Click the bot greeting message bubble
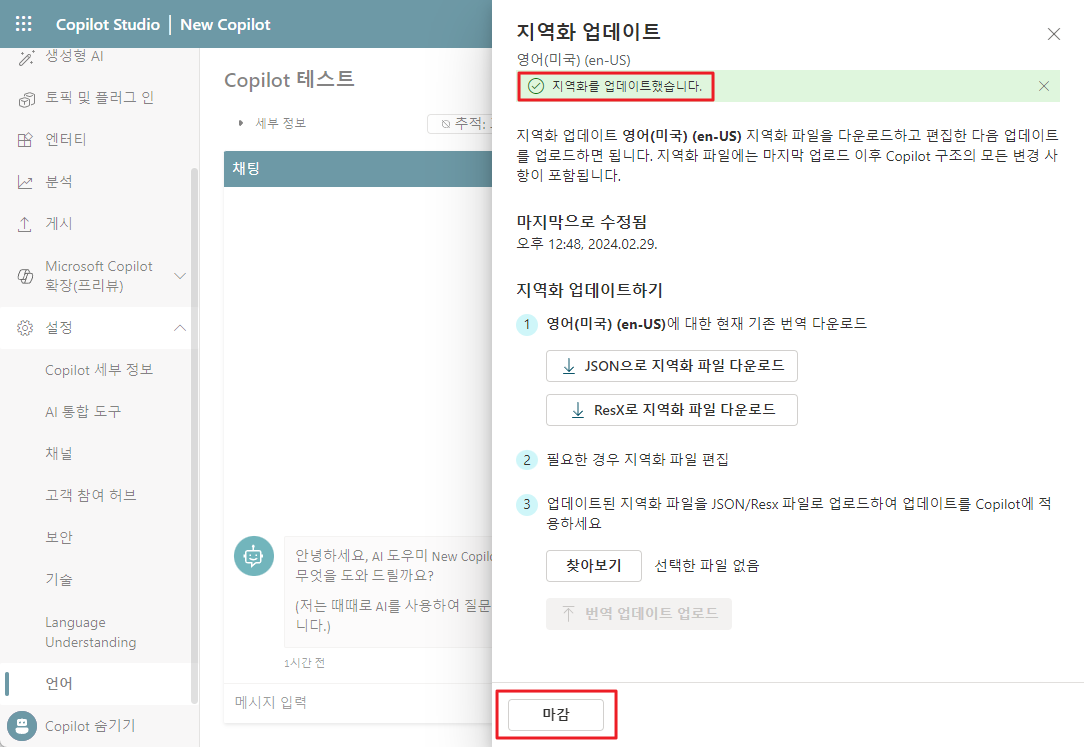This screenshot has width=1084, height=747. 389,592
